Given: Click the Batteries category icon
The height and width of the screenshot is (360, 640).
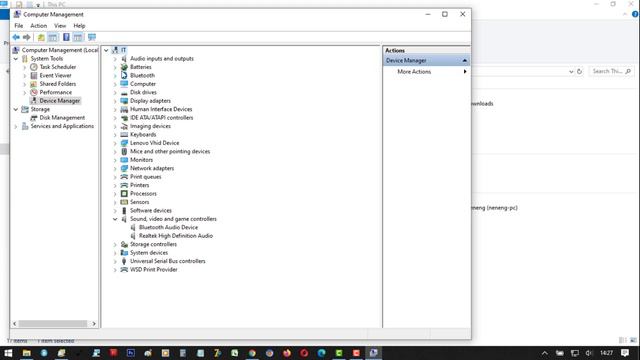Looking at the screenshot, I should [x=124, y=67].
